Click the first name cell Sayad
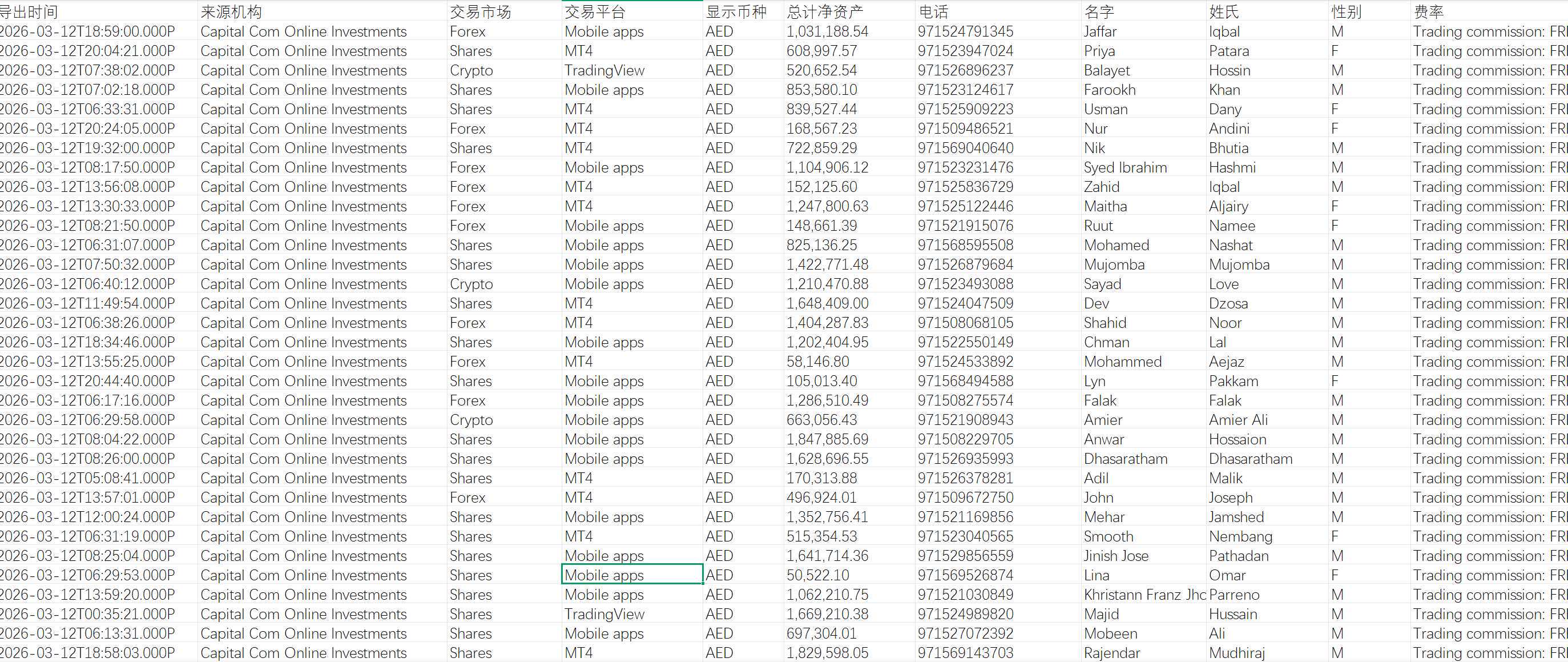The width and height of the screenshot is (1568, 662). click(1144, 284)
